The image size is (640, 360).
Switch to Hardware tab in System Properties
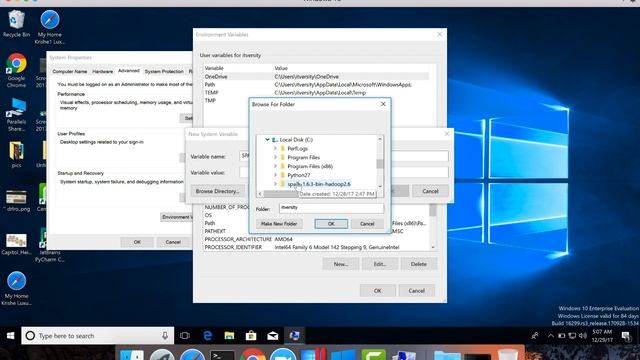(x=102, y=71)
